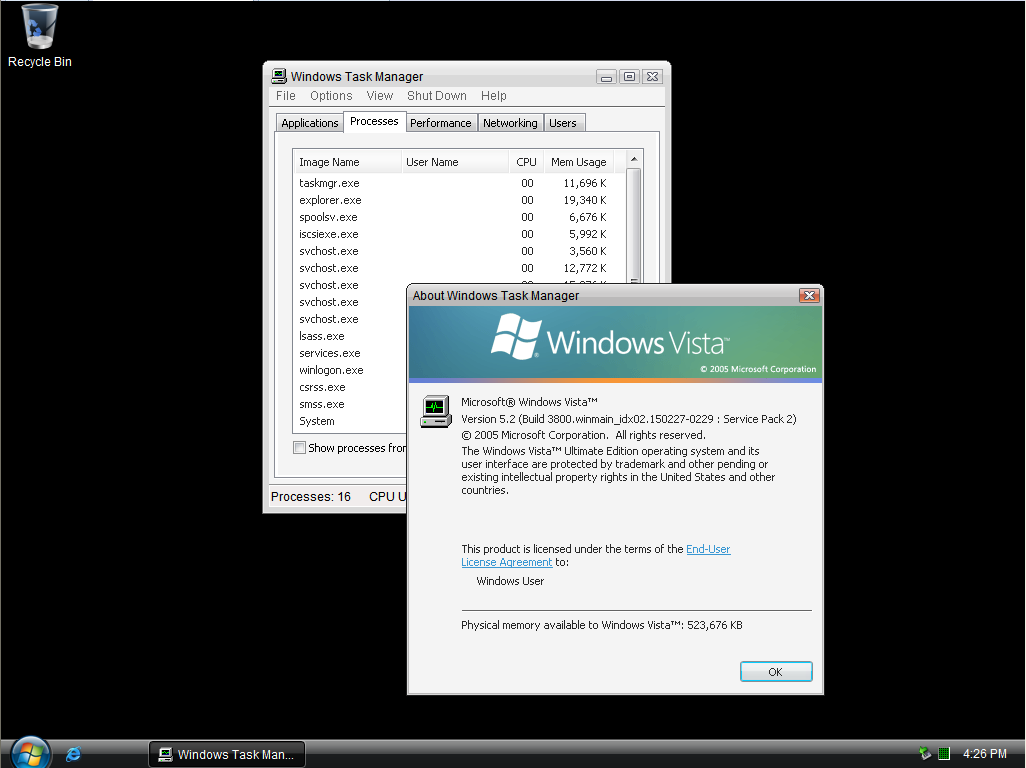Image resolution: width=1026 pixels, height=768 pixels.
Task: Click OK in the About dialog
Action: (x=776, y=672)
